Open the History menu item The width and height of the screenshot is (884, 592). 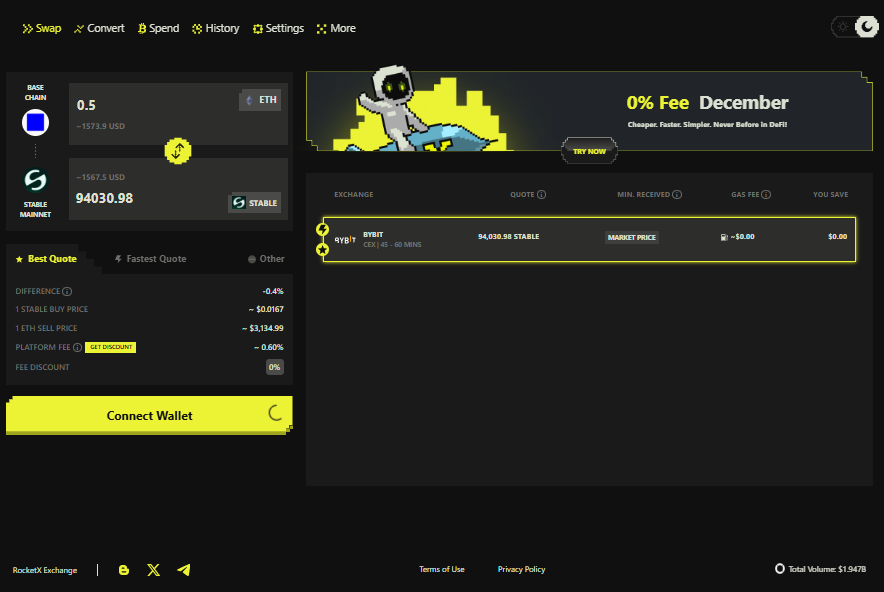tap(216, 28)
